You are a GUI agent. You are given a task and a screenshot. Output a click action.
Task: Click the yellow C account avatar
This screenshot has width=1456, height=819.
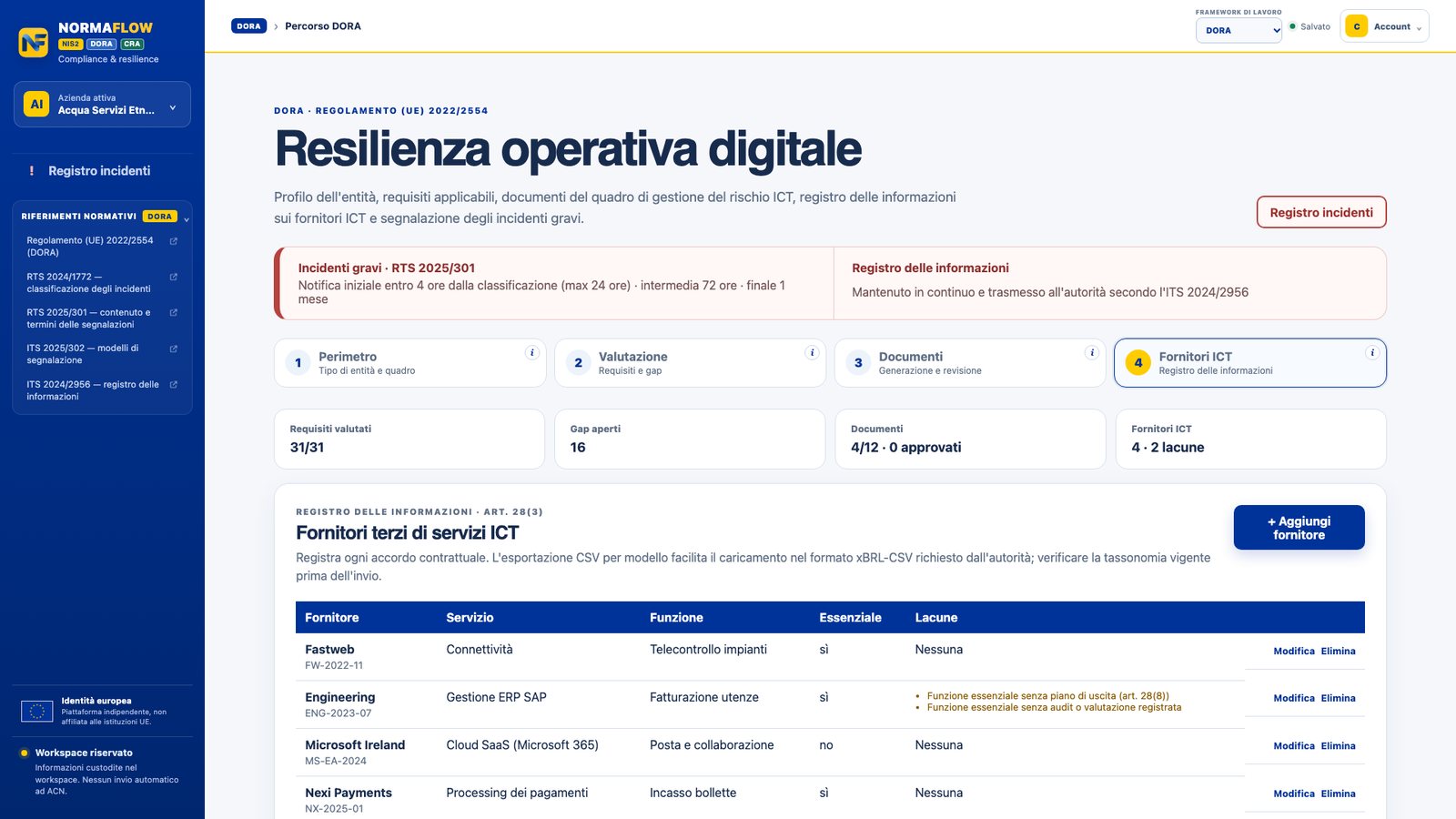(x=1357, y=26)
